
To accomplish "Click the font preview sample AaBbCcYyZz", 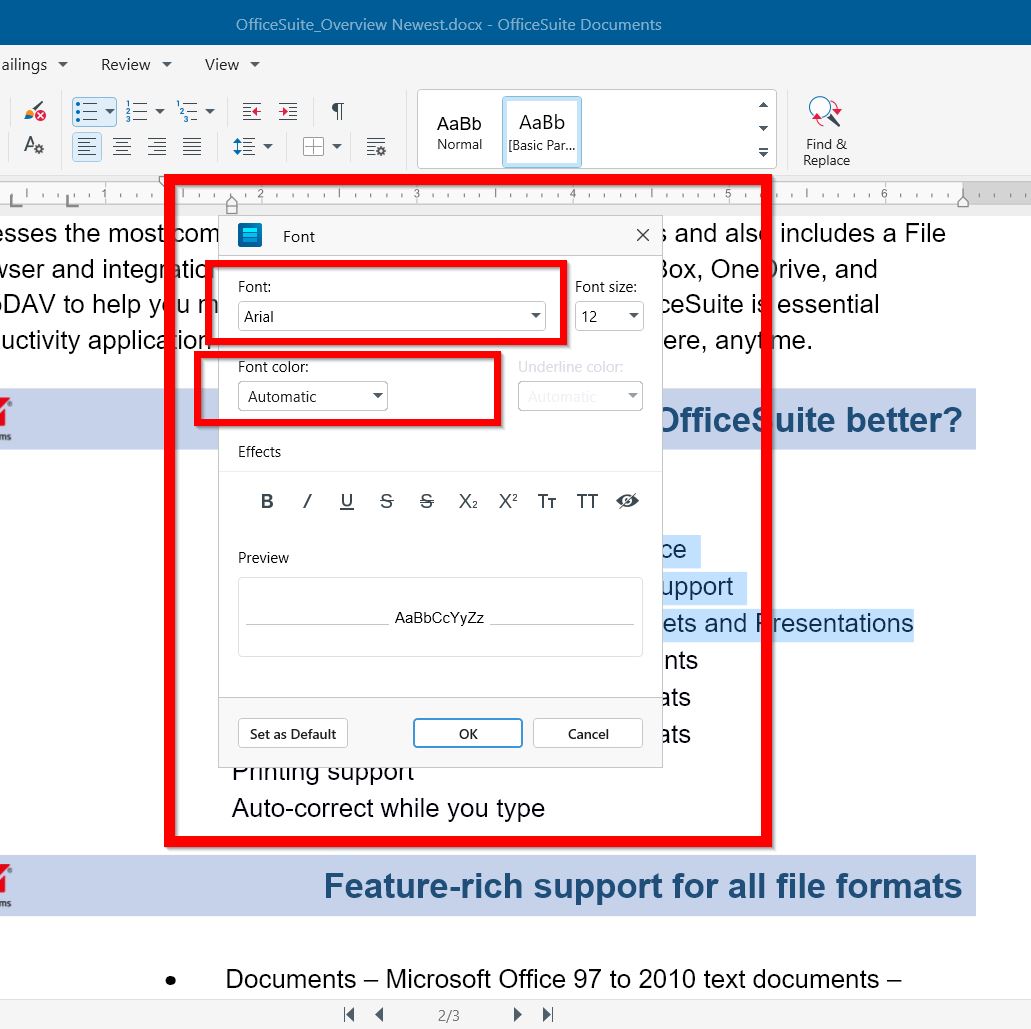I will pyautogui.click(x=439, y=617).
